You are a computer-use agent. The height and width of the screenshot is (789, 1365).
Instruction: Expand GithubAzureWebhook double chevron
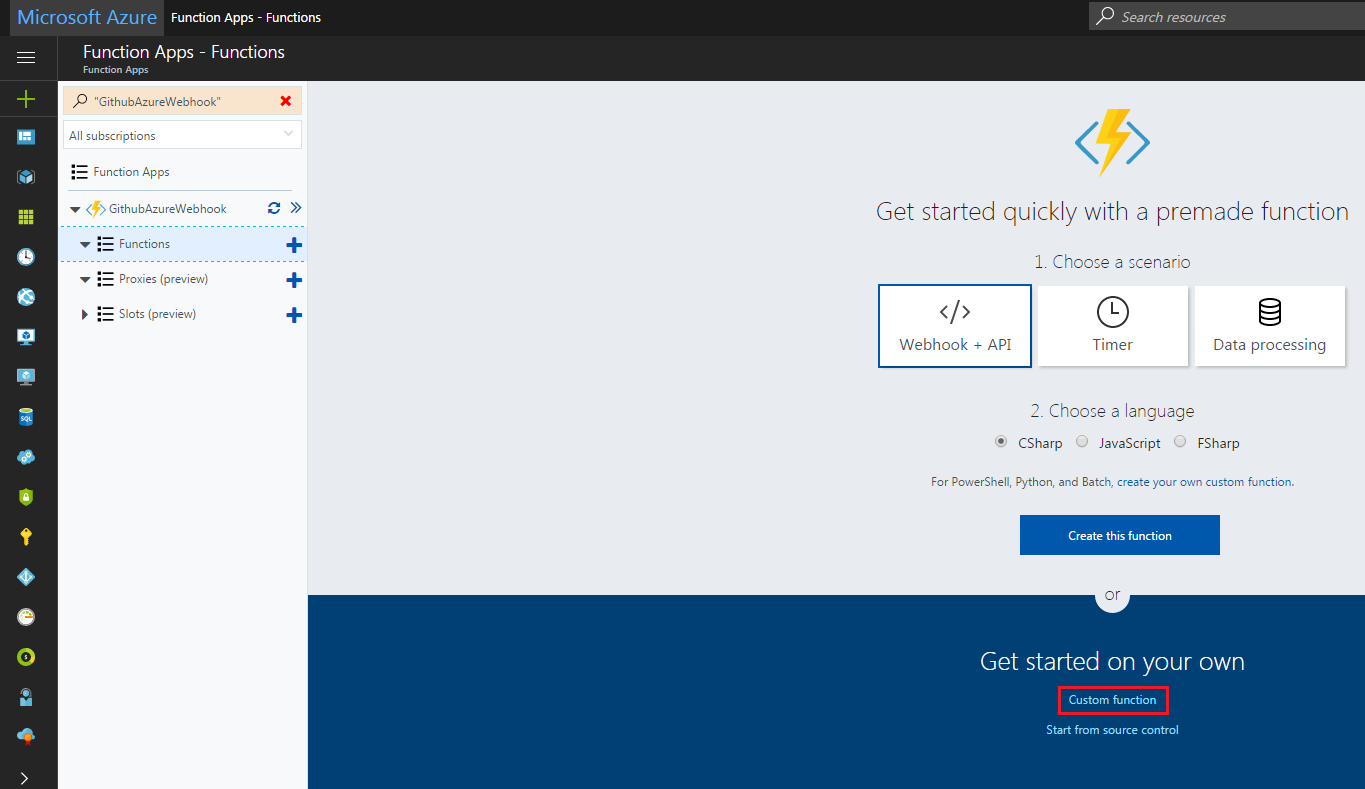point(295,208)
